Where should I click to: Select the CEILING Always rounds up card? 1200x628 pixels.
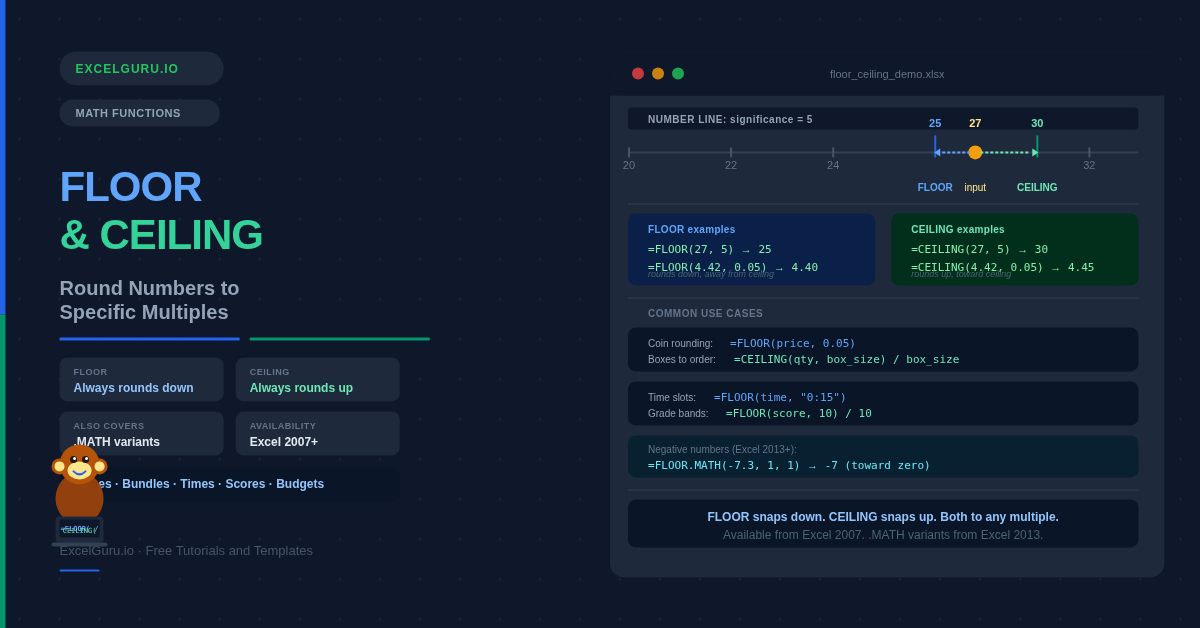[317, 380]
